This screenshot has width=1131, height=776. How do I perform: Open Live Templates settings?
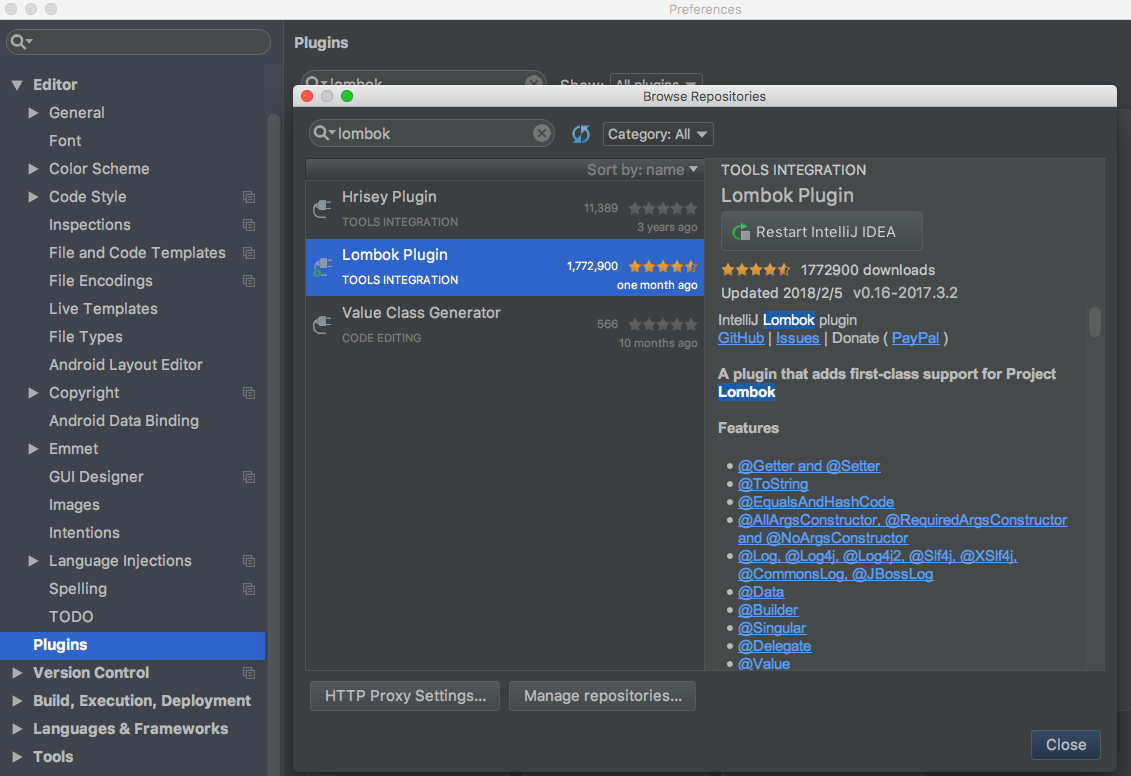click(x=103, y=309)
